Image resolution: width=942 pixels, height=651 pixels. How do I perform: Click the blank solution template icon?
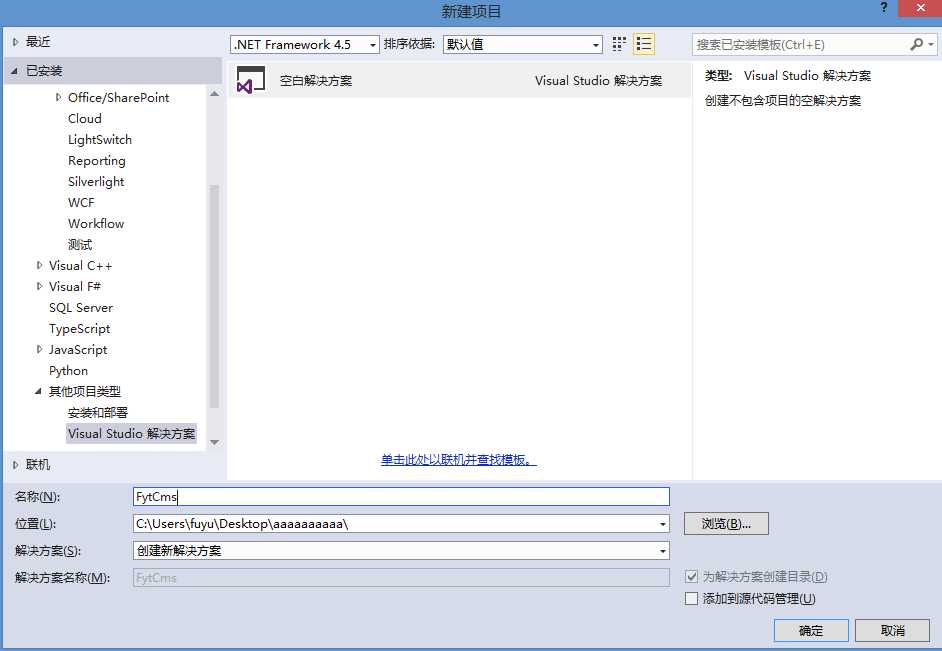coord(251,80)
